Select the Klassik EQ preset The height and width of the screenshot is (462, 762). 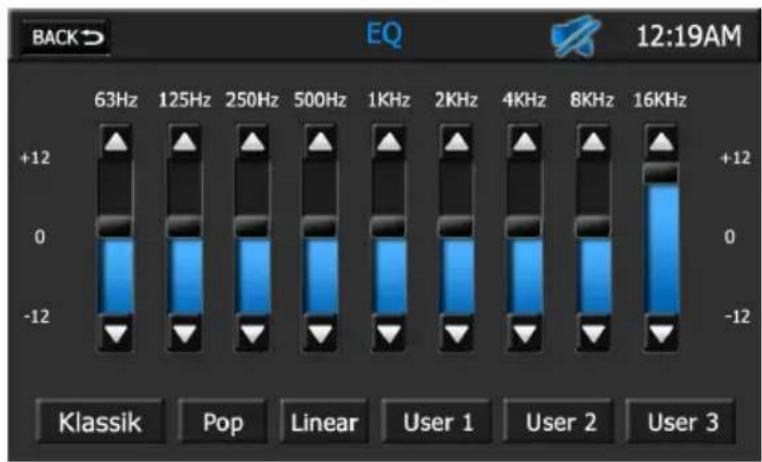click(100, 422)
